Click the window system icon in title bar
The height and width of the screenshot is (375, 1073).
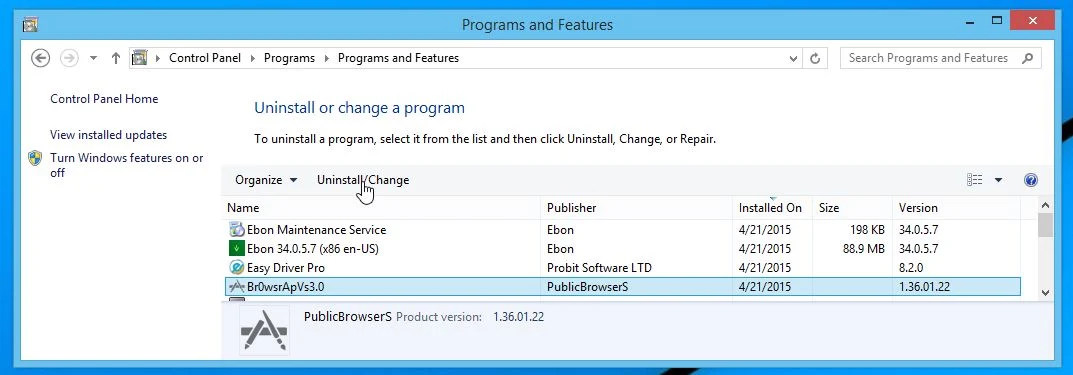[x=29, y=25]
